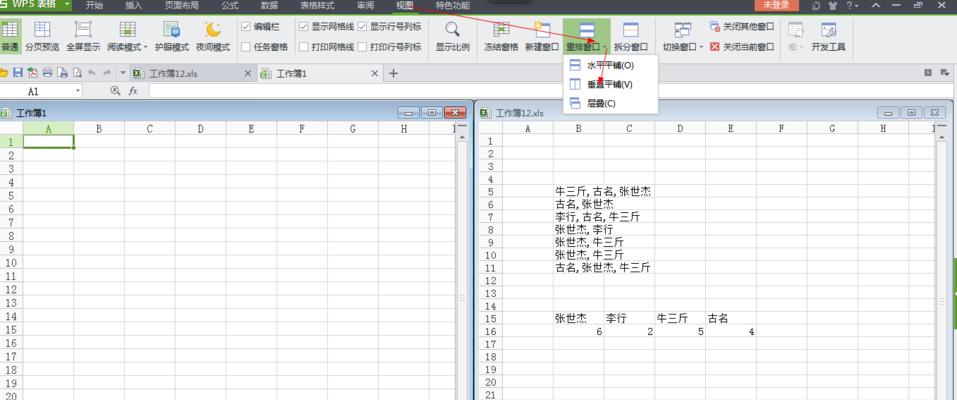Screen dimensions: 957x400
Task: Toggle the 显示网格线 gridlines checkbox
Action: [304, 27]
